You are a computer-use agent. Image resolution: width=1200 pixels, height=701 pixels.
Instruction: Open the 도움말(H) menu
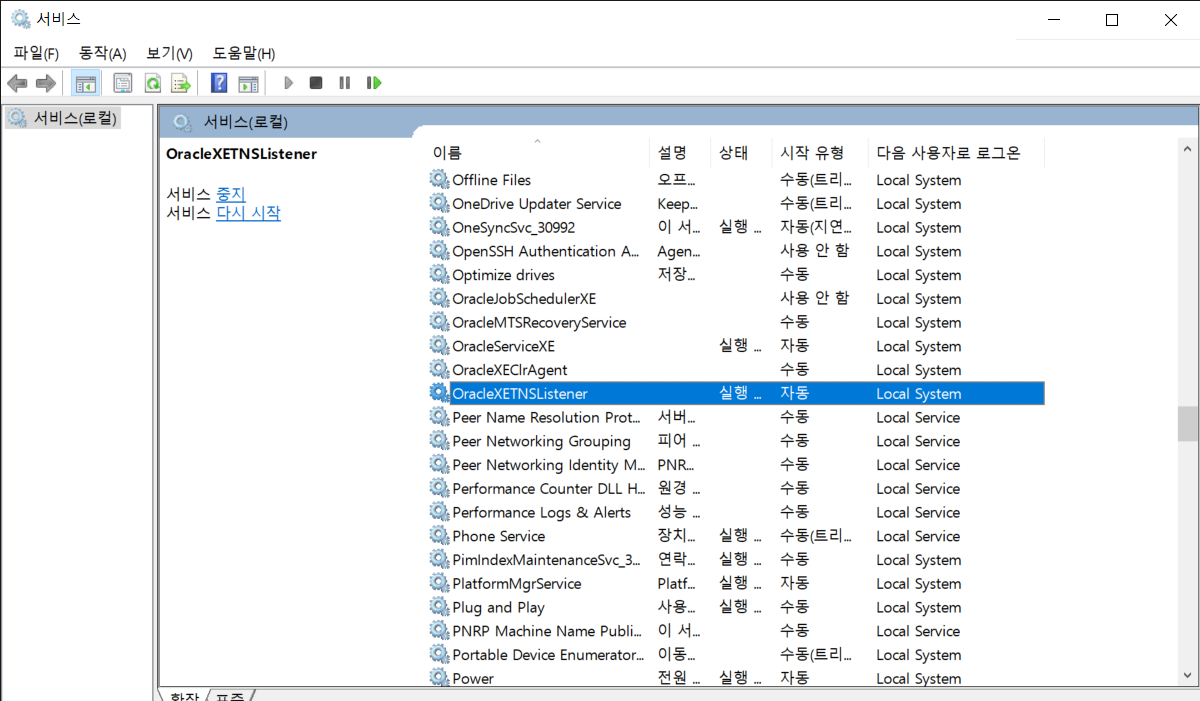(244, 53)
